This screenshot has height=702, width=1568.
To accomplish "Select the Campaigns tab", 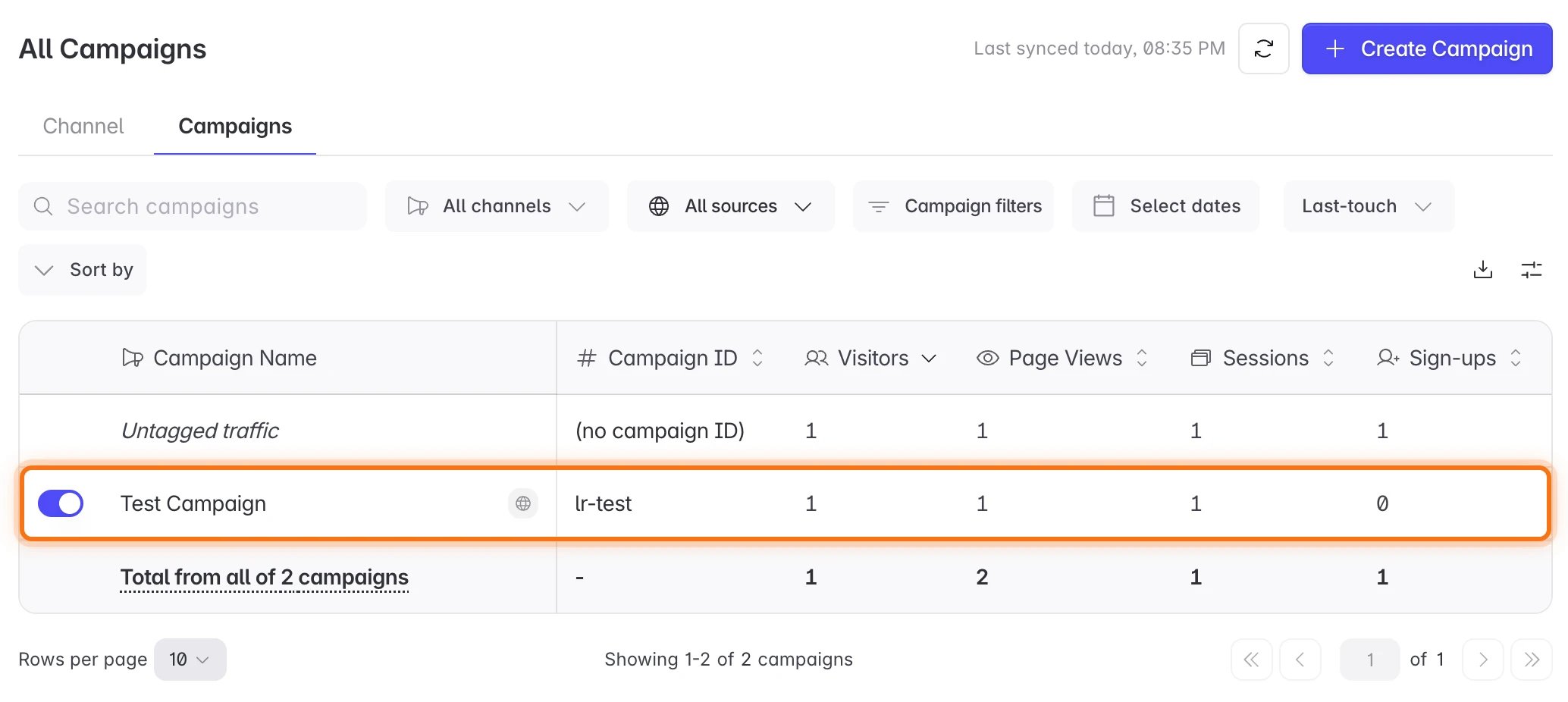I will pos(235,126).
